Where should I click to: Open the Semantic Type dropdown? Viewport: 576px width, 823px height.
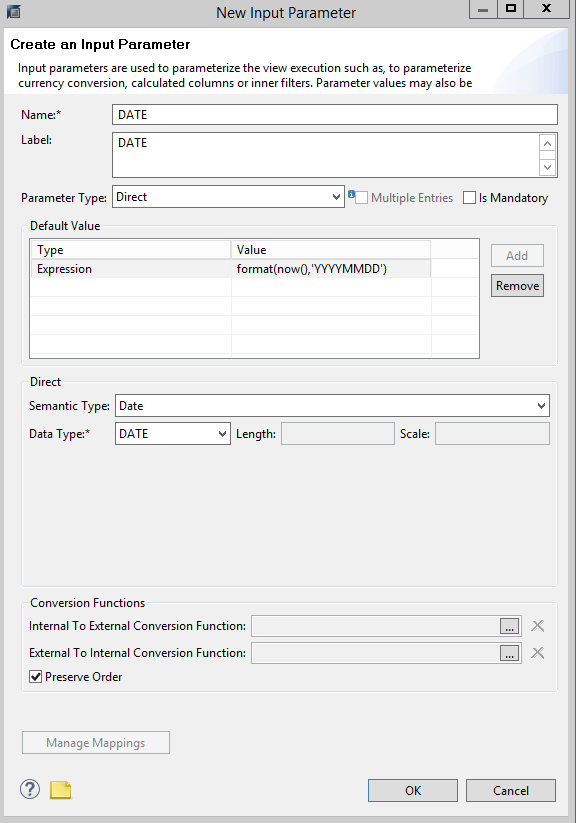coord(540,405)
